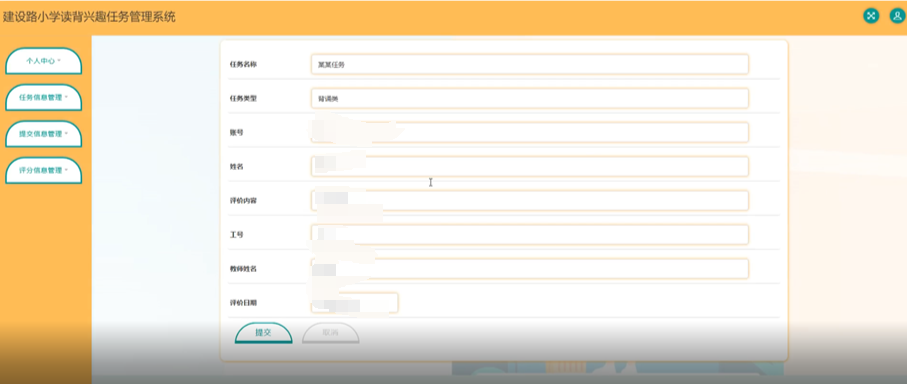
Task: Click the 评价内容 input field
Action: [x=530, y=201]
